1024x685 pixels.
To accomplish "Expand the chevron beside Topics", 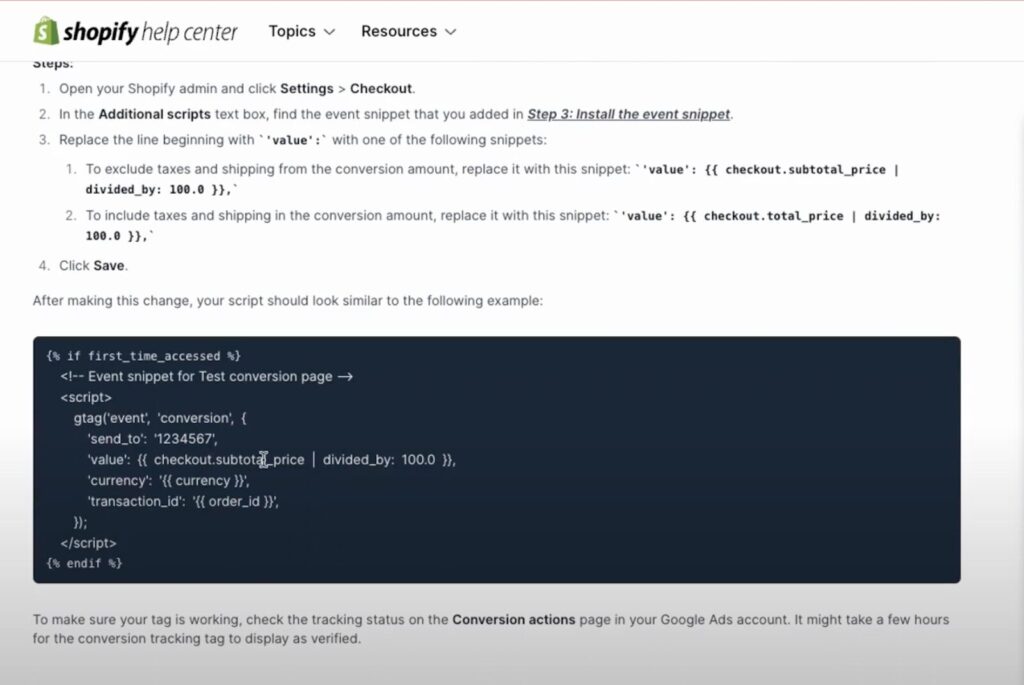I will point(329,32).
